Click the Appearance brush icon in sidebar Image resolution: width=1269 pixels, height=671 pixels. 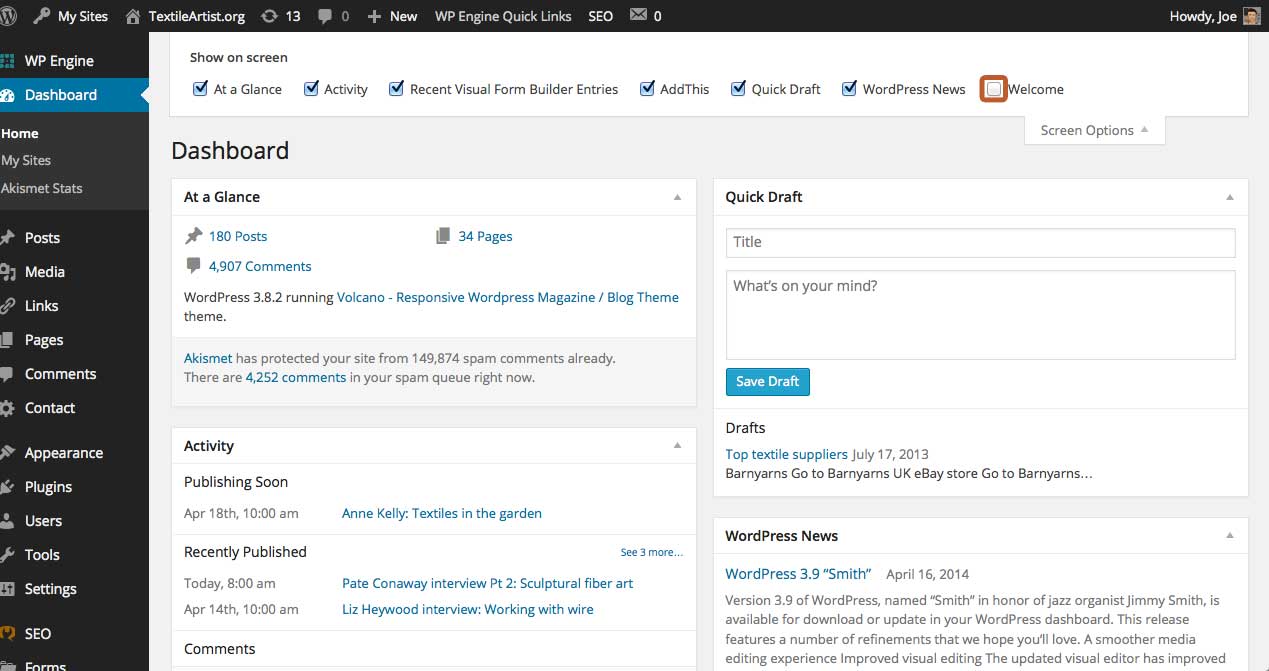click(x=8, y=453)
